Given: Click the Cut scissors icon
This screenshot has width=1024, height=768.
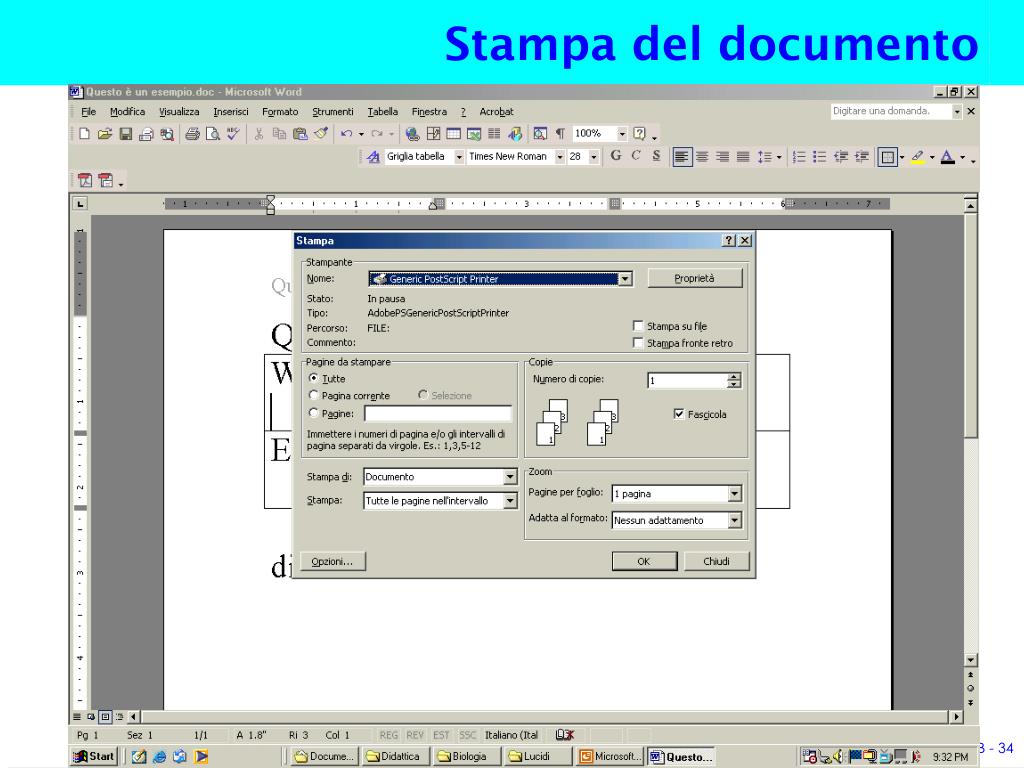Looking at the screenshot, I should point(259,134).
